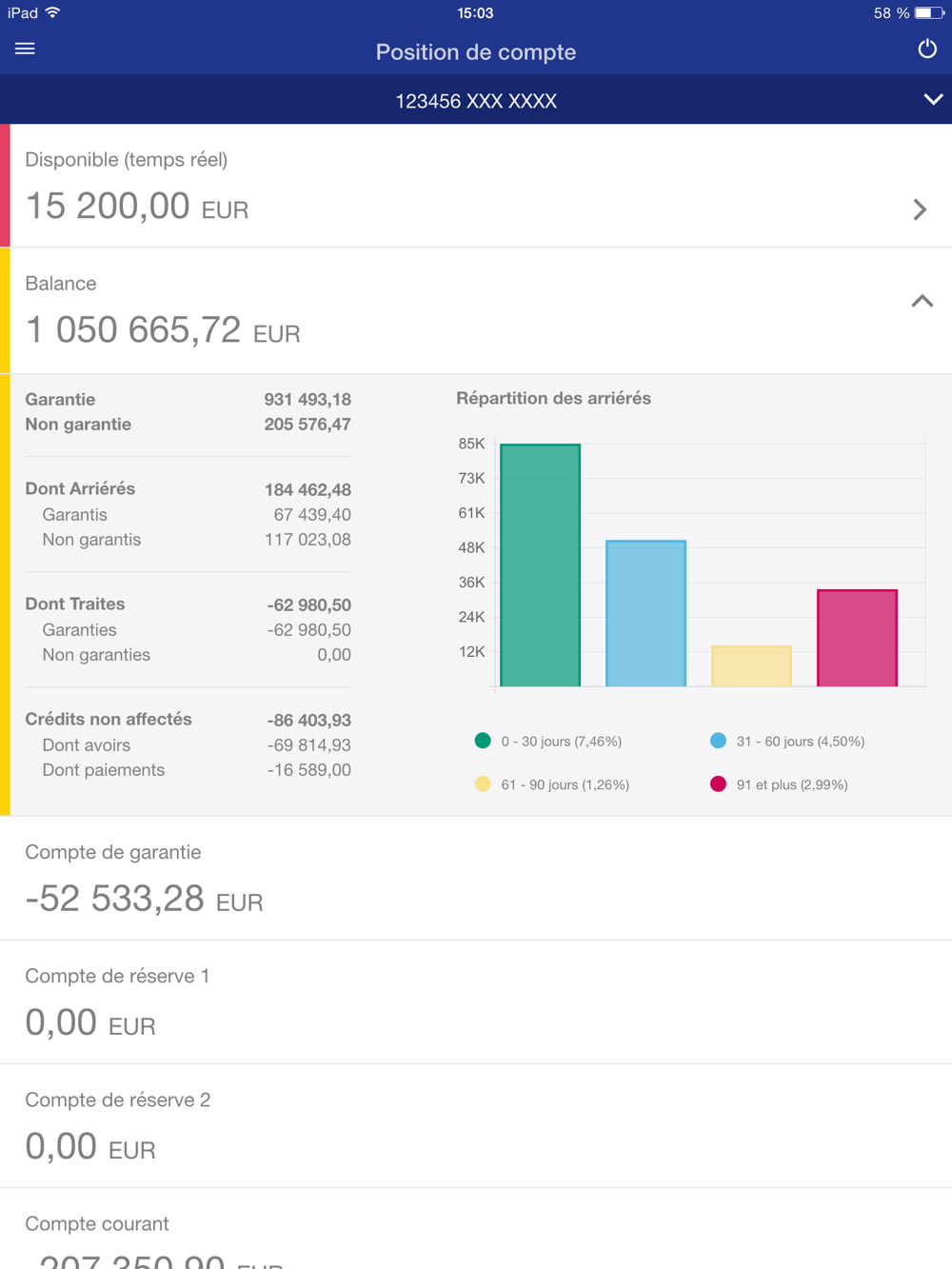Select account 123456 XXX XXXX

(x=475, y=101)
